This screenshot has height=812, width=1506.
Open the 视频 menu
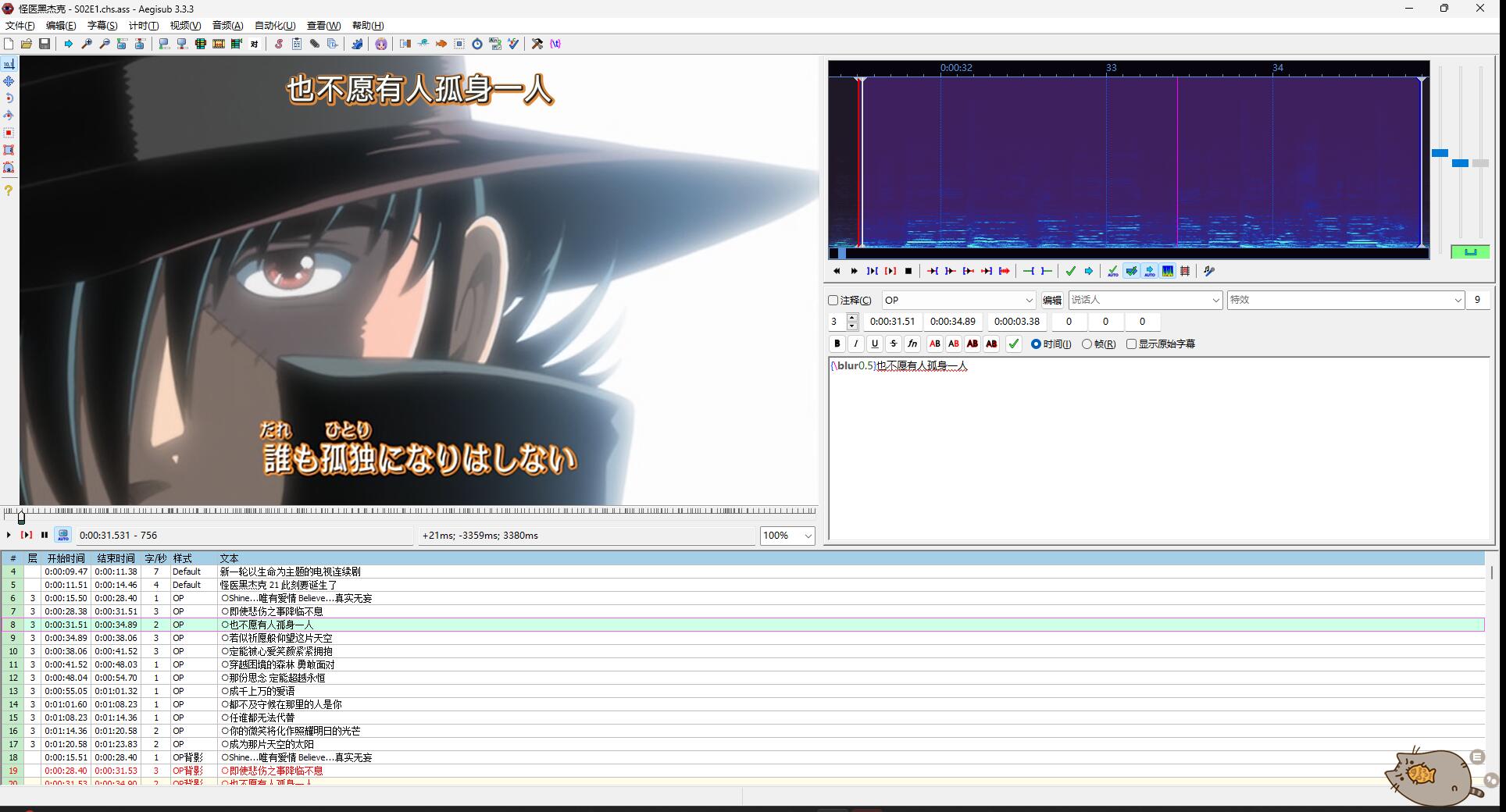click(186, 26)
